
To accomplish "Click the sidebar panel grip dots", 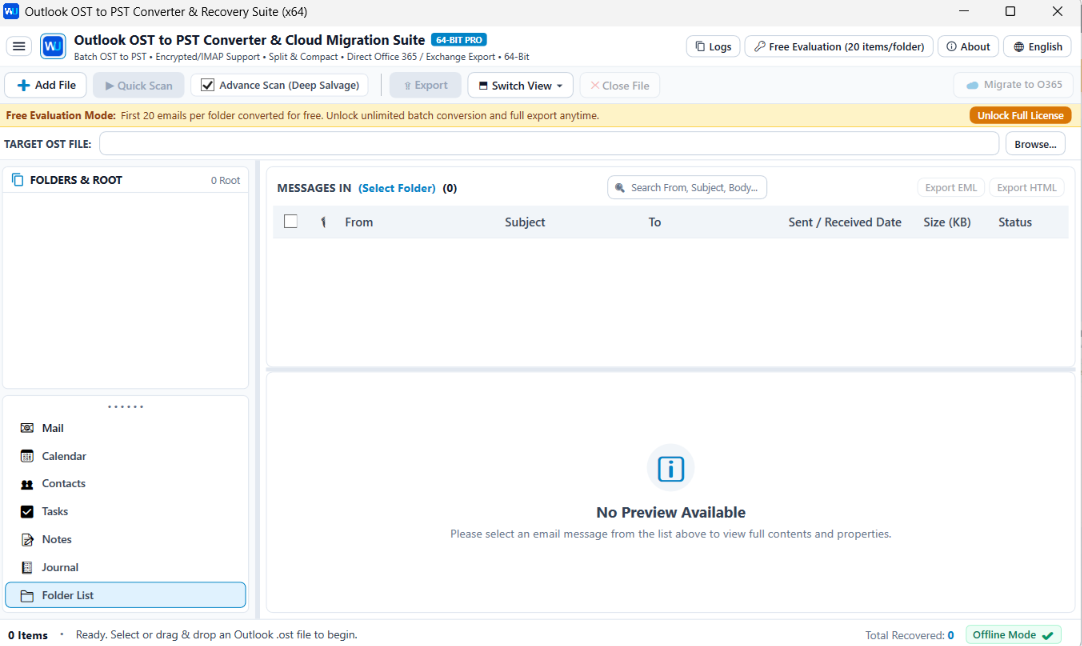I will [x=126, y=407].
